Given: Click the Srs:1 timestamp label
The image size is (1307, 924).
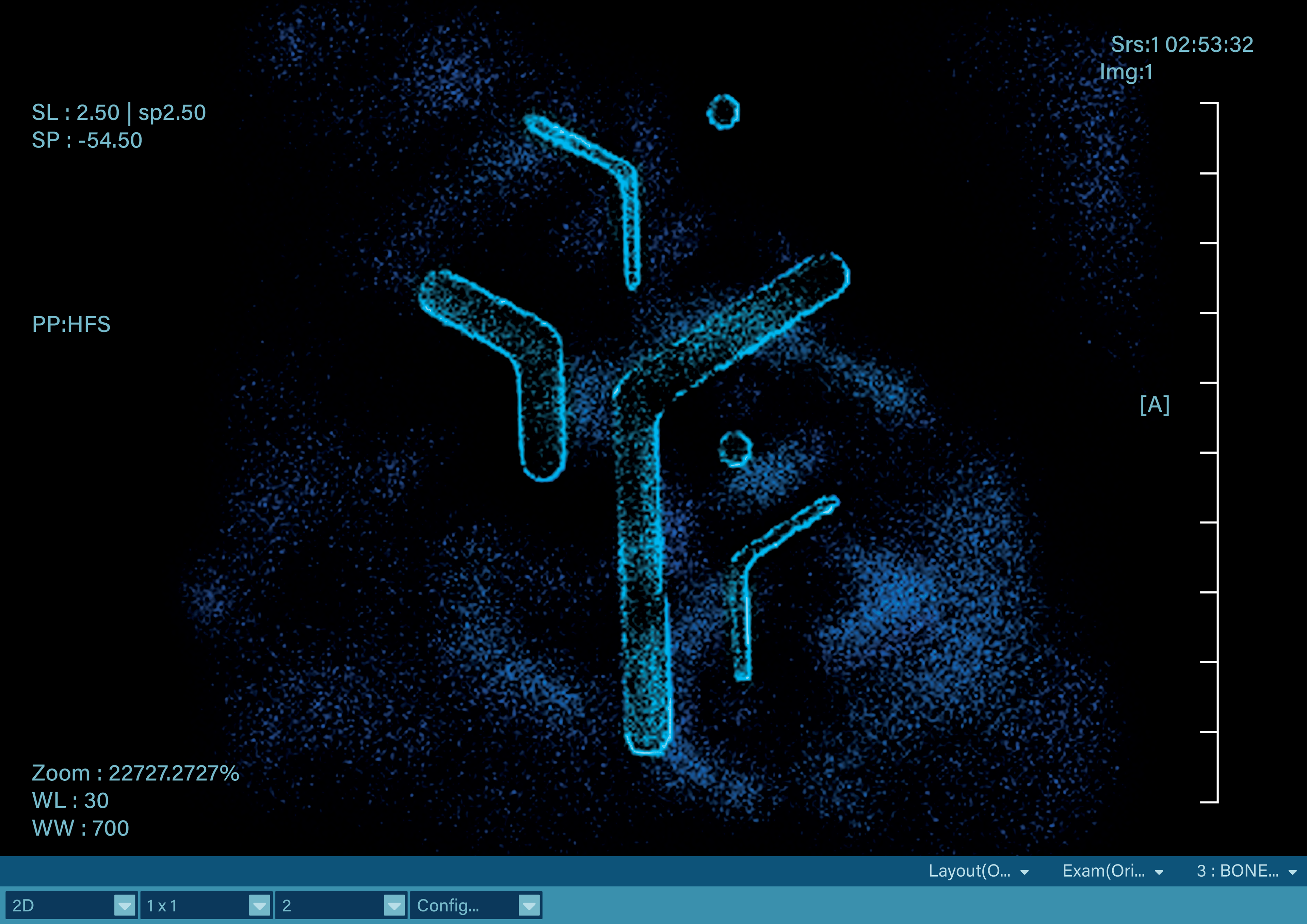Looking at the screenshot, I should pyautogui.click(x=1182, y=44).
